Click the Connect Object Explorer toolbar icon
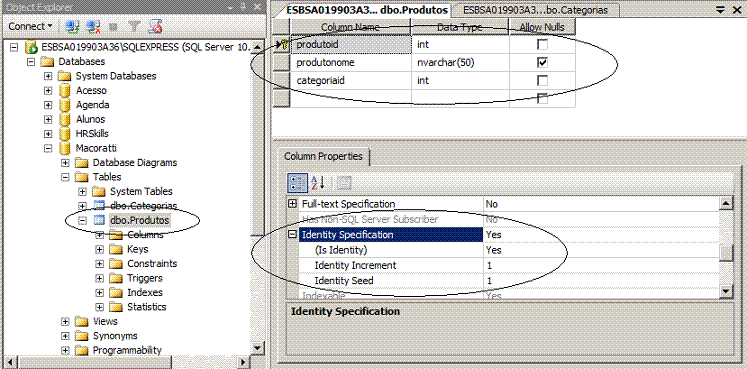 click(72, 26)
